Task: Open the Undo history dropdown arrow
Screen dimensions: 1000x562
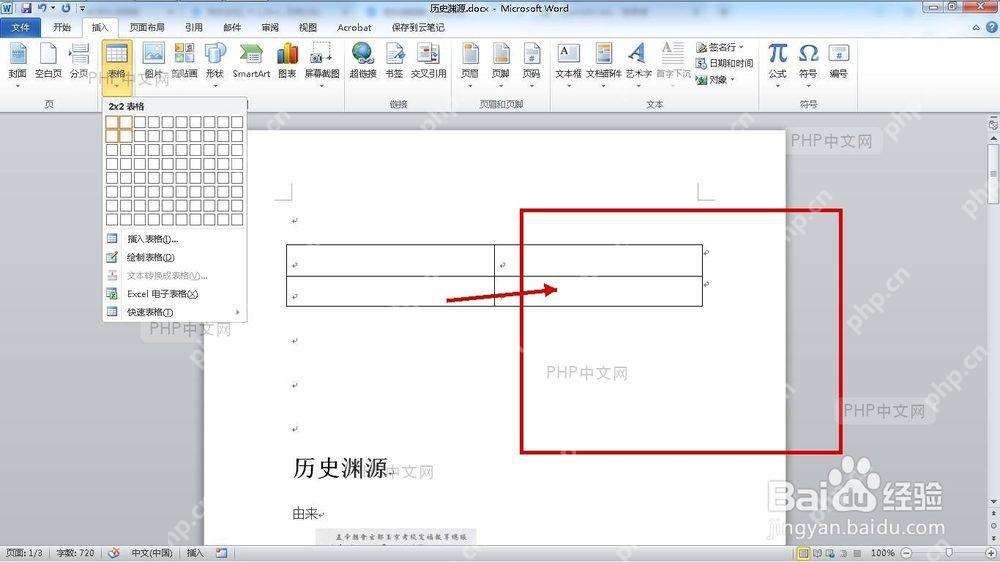Action: pyautogui.click(x=52, y=8)
